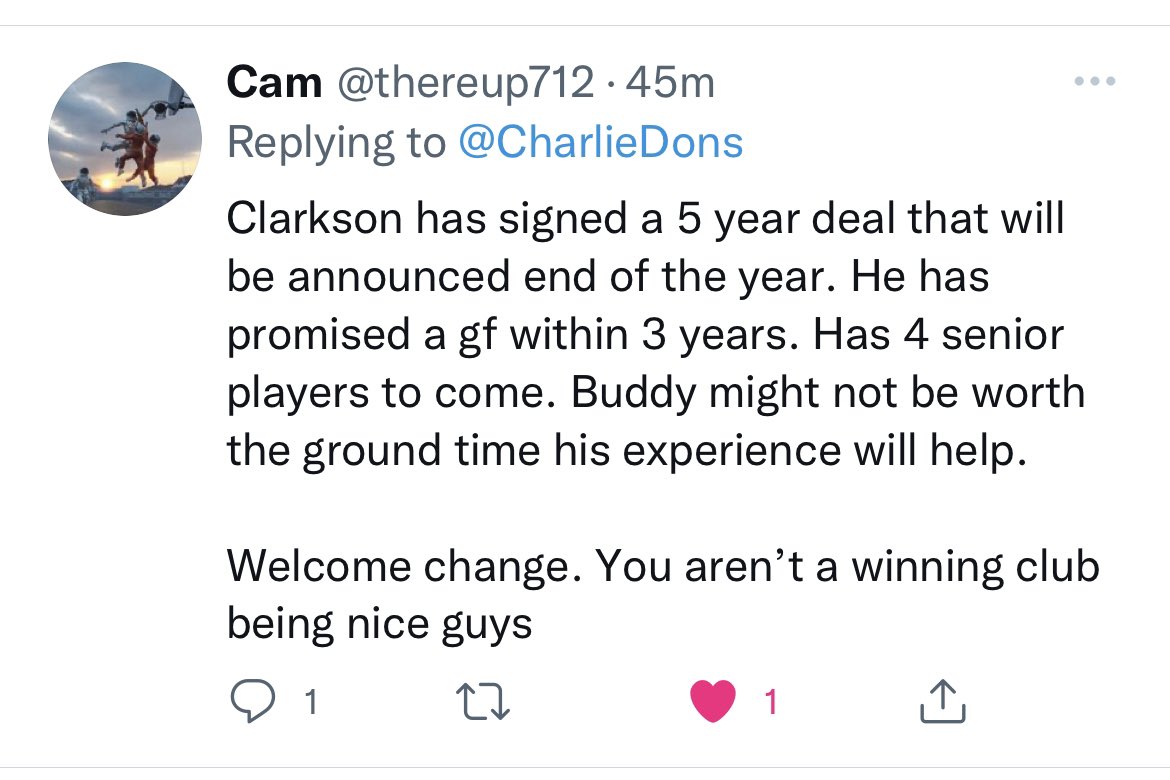
Task: Click the like count next to the heart
Action: pos(770,704)
